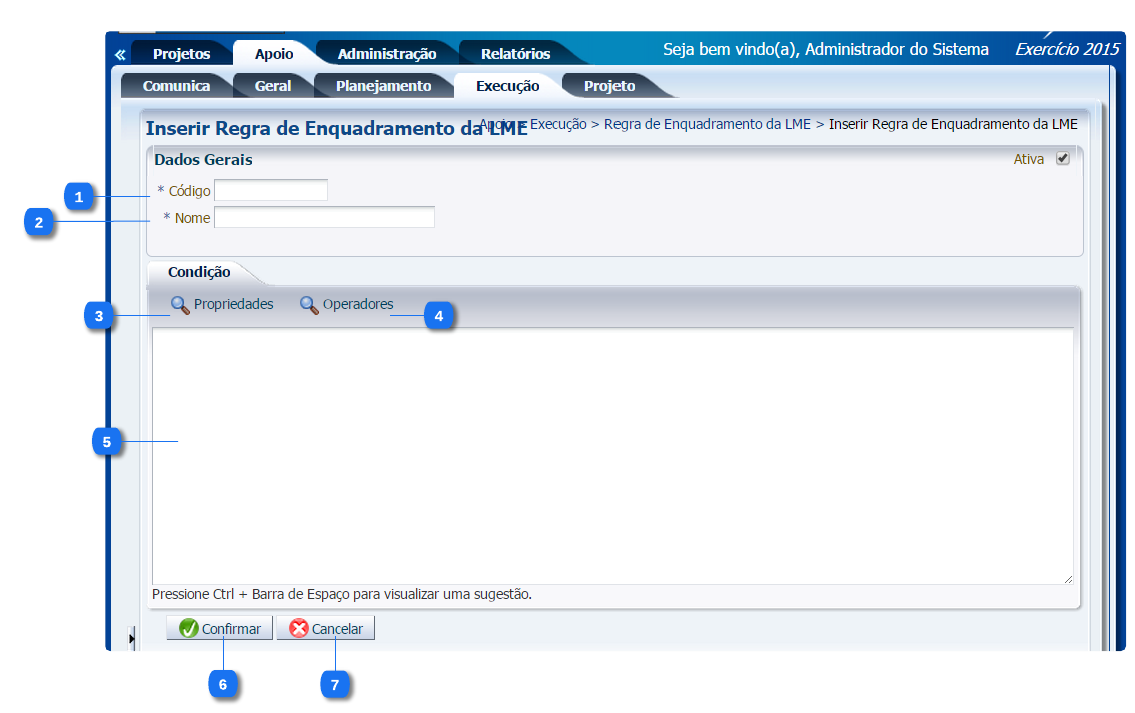Image resolution: width=1135 pixels, height=713 pixels.
Task: Switch to the Projetos tab
Action: (181, 54)
